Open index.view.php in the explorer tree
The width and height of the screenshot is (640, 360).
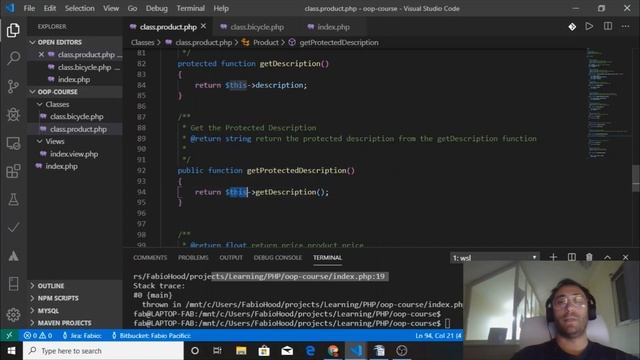(75, 154)
